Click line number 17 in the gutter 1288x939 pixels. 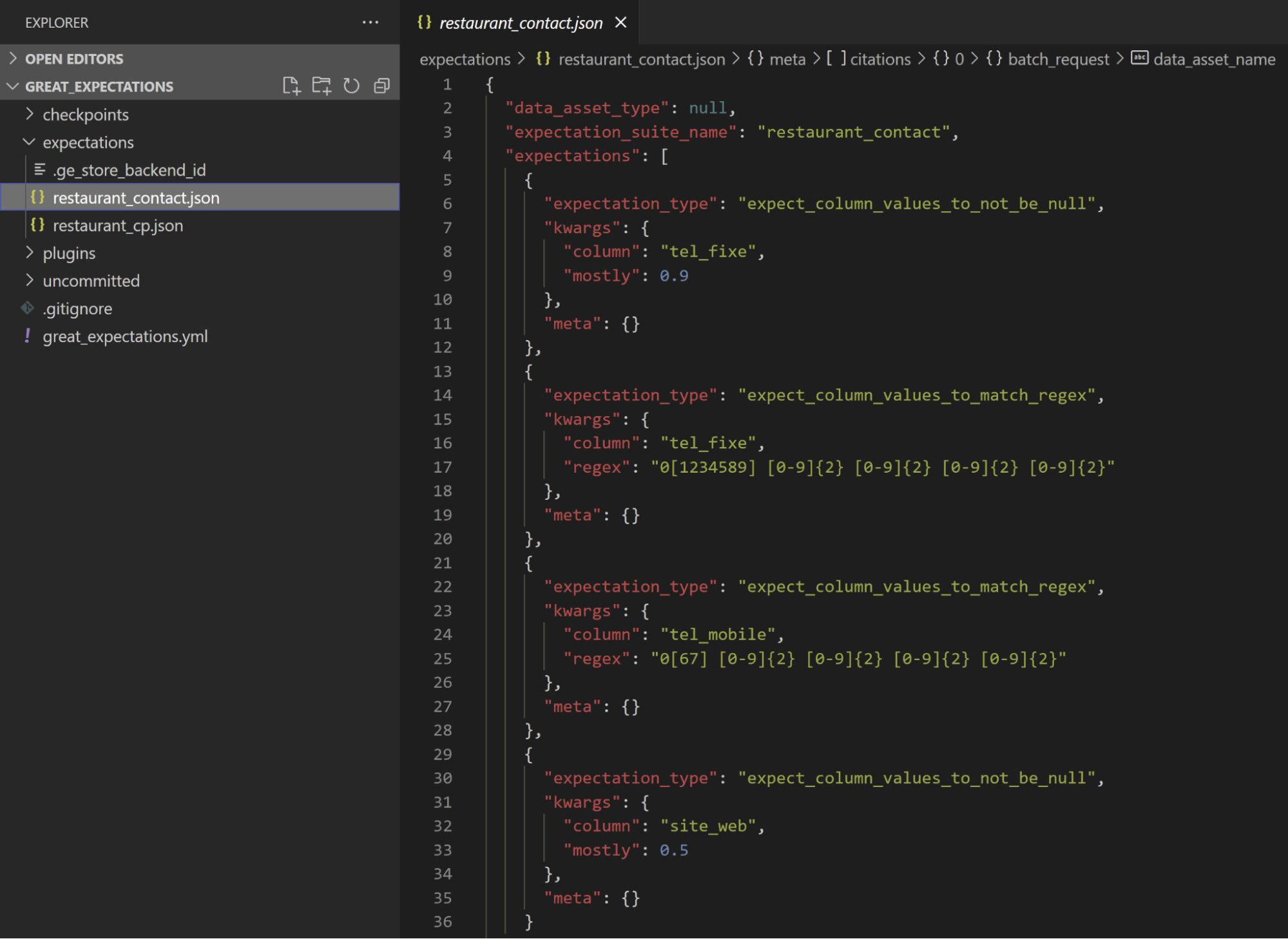[443, 467]
